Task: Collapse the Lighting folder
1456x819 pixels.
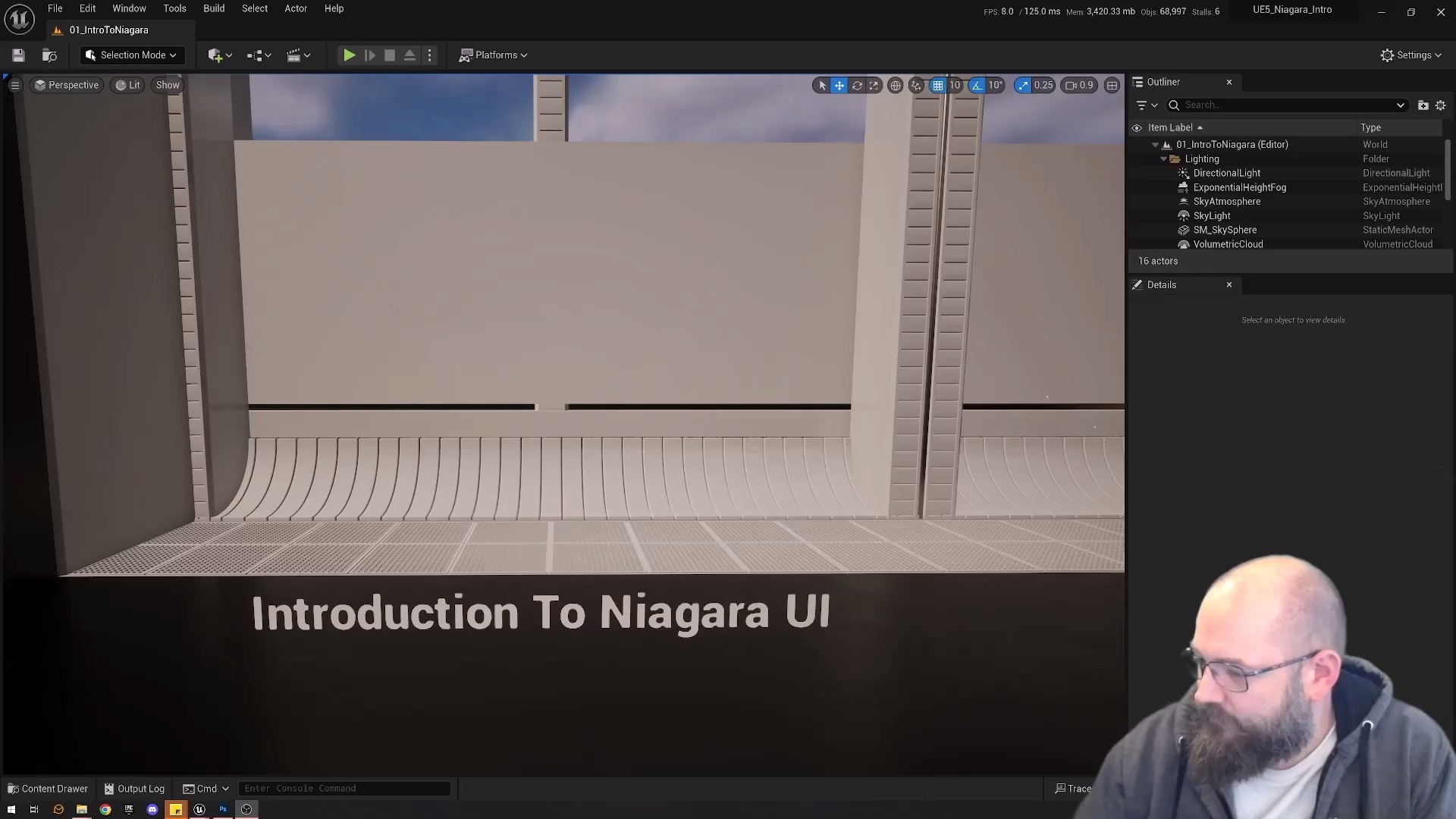Action: 1164,159
